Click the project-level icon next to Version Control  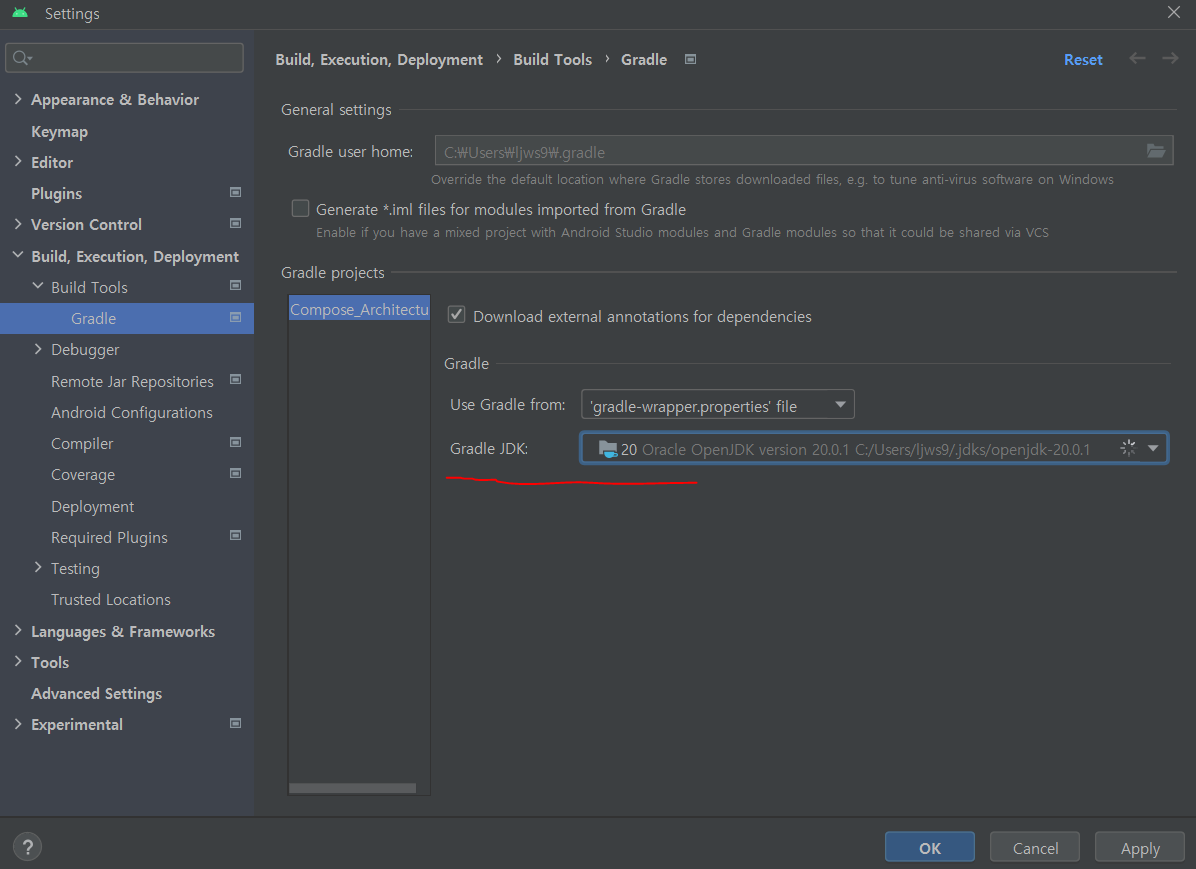236,224
